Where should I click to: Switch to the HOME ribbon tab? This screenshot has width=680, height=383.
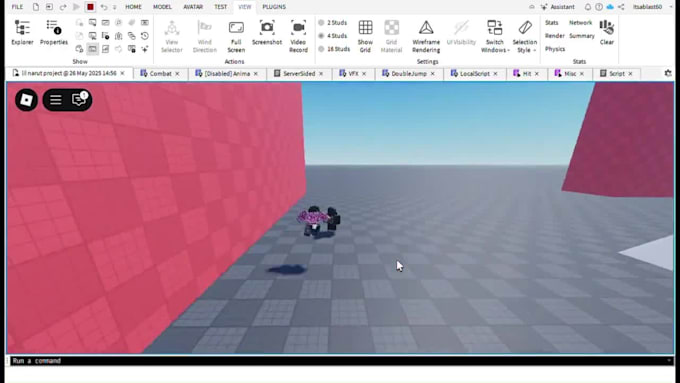pyautogui.click(x=133, y=7)
